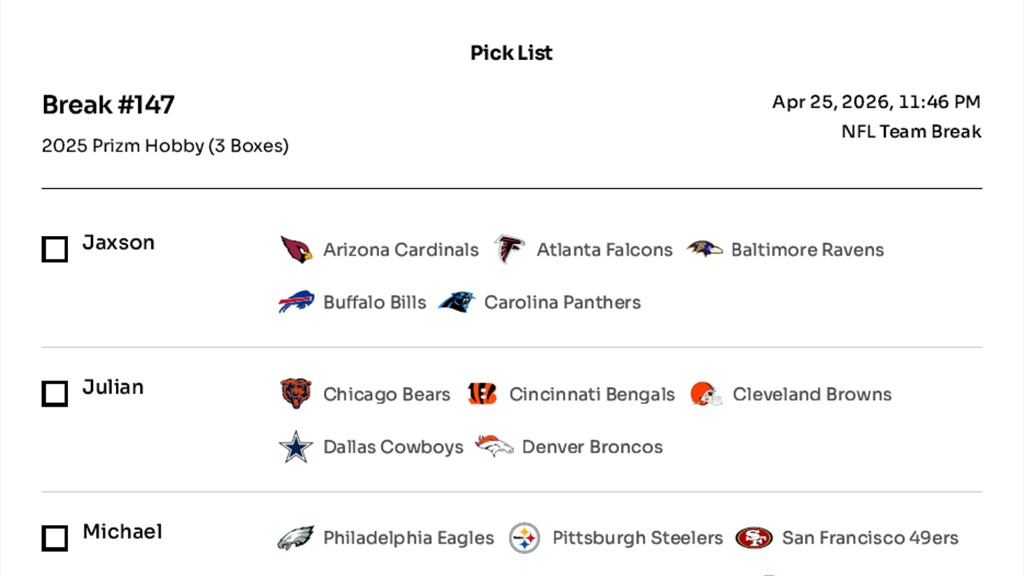
Task: Click the Buffalo Bills logo
Action: click(x=296, y=302)
